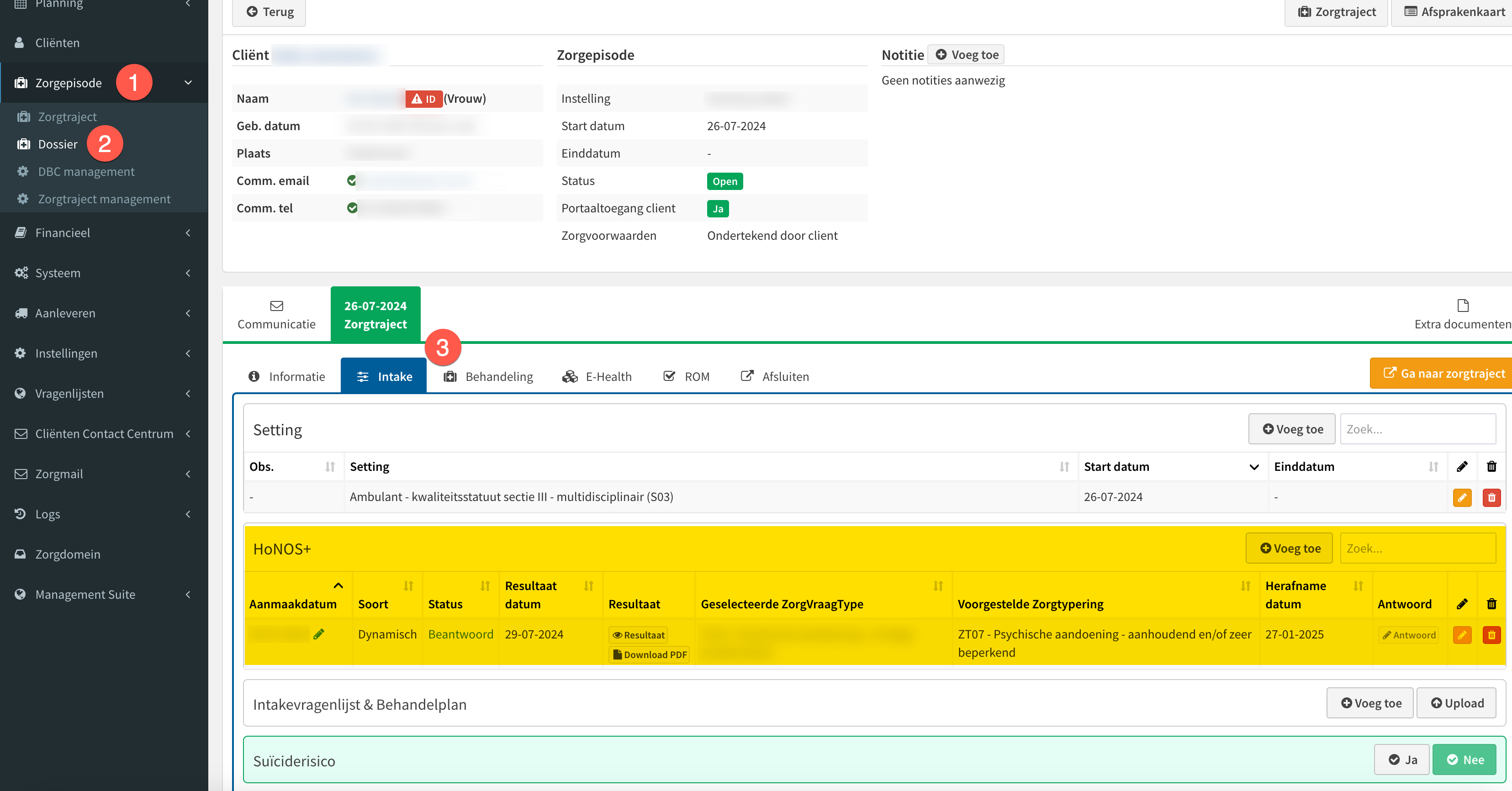The width and height of the screenshot is (1512, 791).
Task: Open the Informatie tab
Action: (x=286, y=376)
